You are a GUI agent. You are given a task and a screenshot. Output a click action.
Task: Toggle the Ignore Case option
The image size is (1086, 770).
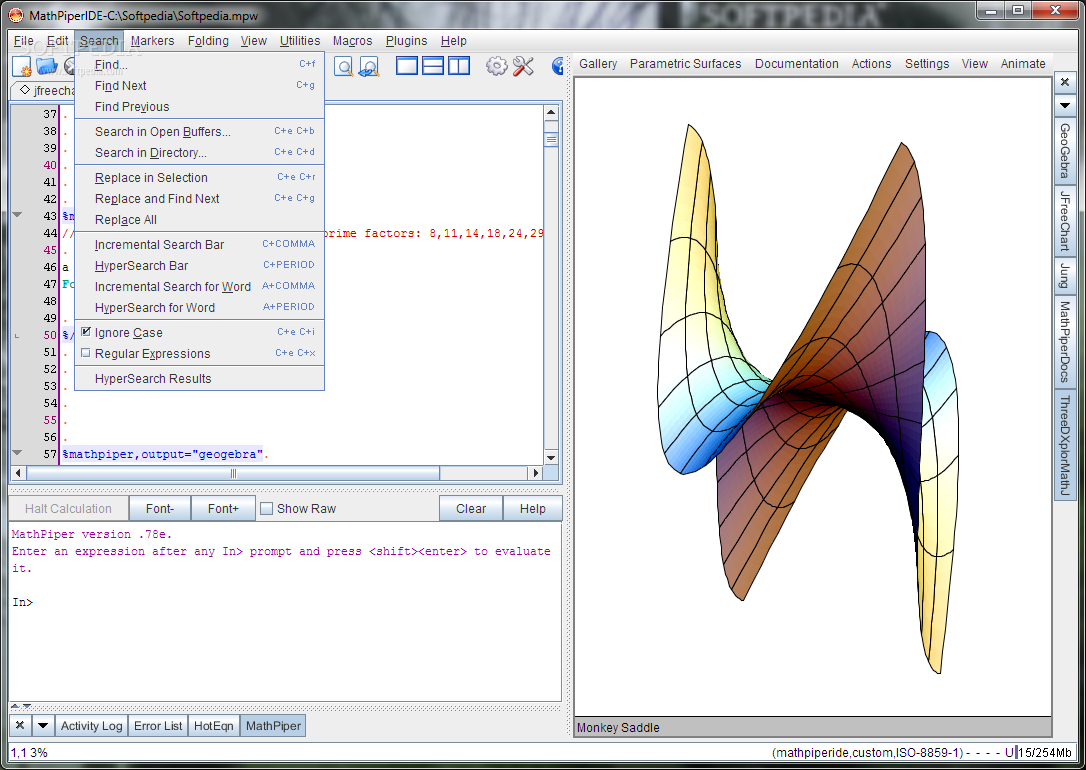(x=199, y=332)
